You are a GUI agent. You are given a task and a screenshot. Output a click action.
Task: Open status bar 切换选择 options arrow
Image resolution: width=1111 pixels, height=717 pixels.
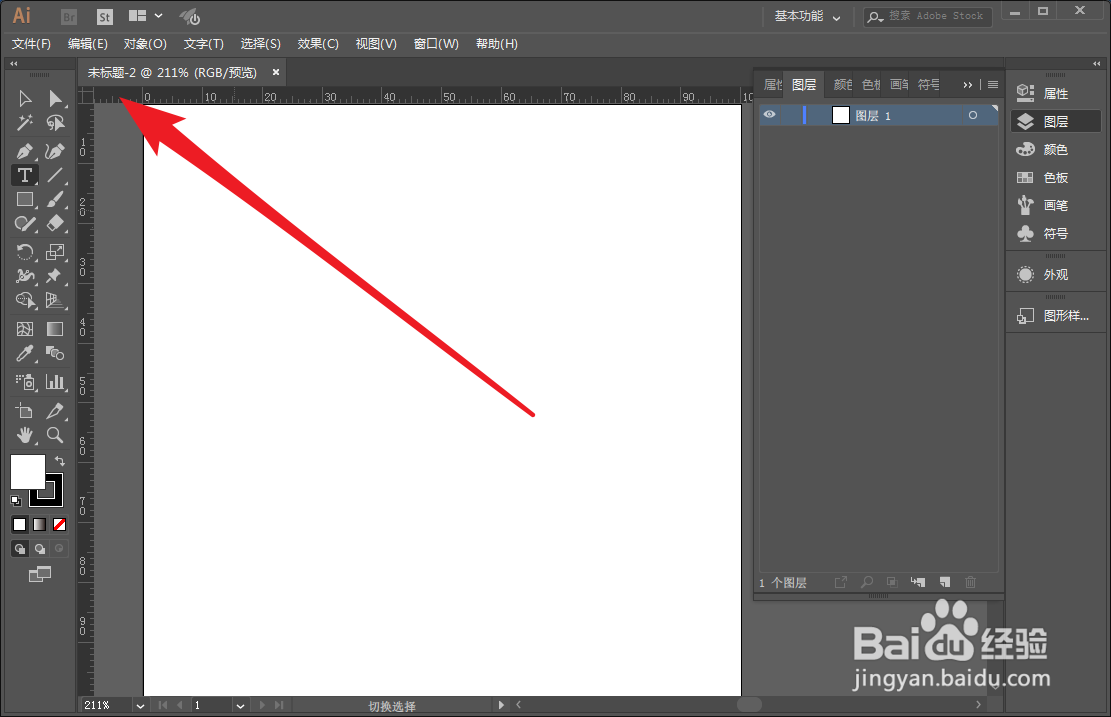click(501, 705)
